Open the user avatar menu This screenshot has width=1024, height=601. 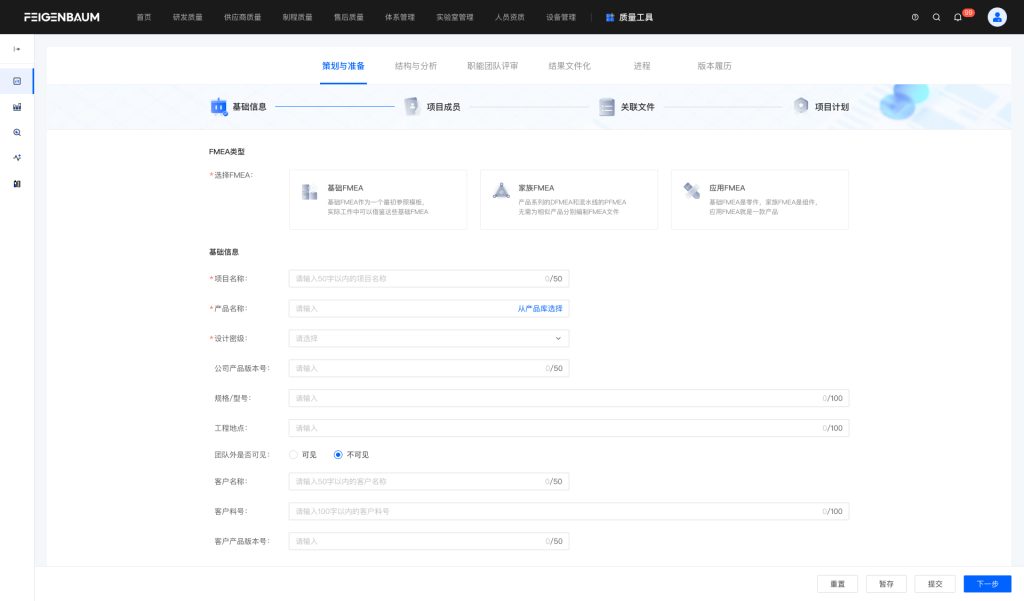997,17
